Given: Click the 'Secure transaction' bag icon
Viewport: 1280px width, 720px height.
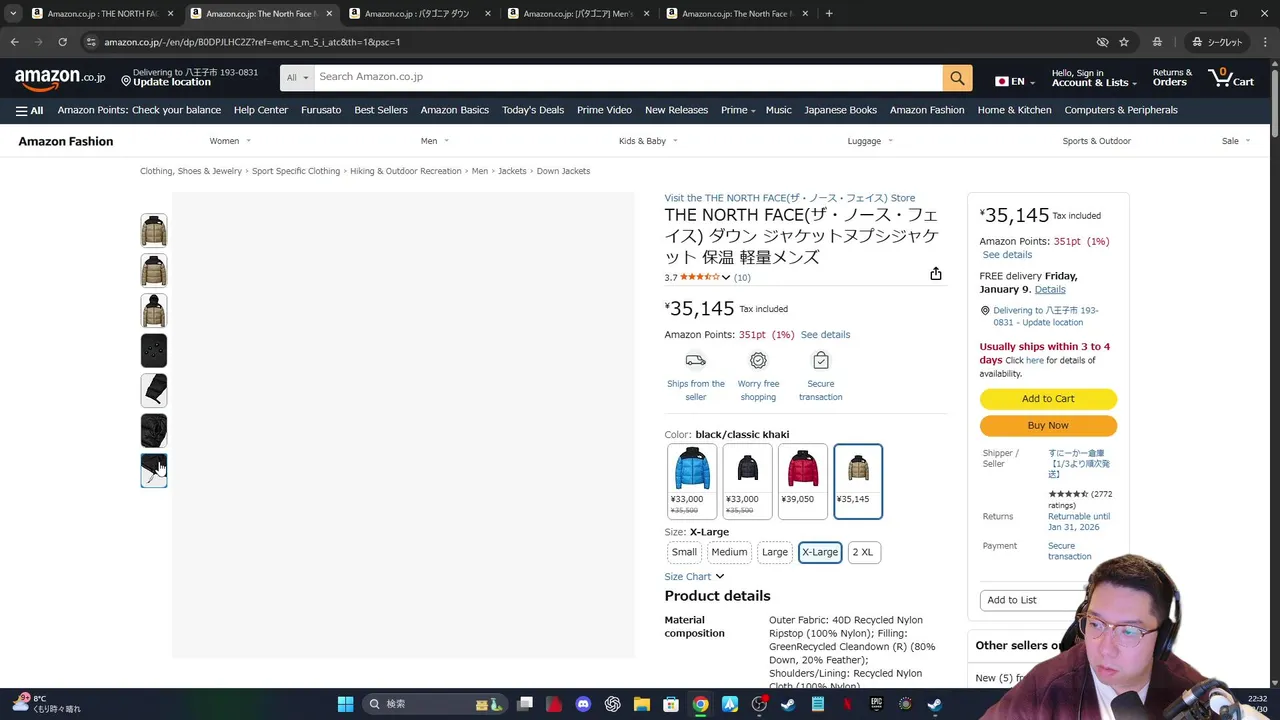Looking at the screenshot, I should click(821, 361).
